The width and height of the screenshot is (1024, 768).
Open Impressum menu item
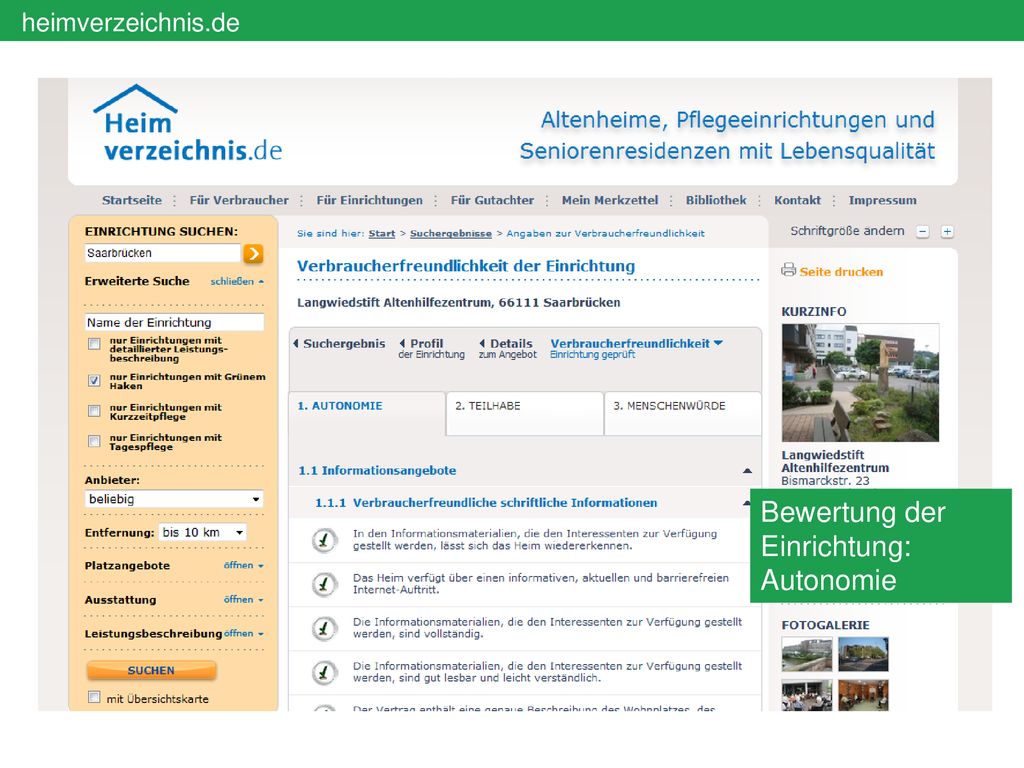pyautogui.click(x=882, y=200)
